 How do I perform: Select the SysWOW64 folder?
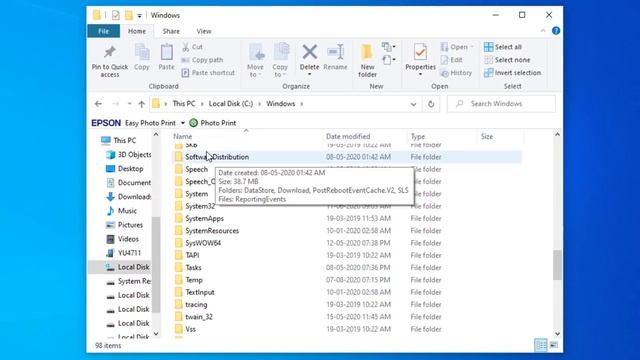coord(203,243)
